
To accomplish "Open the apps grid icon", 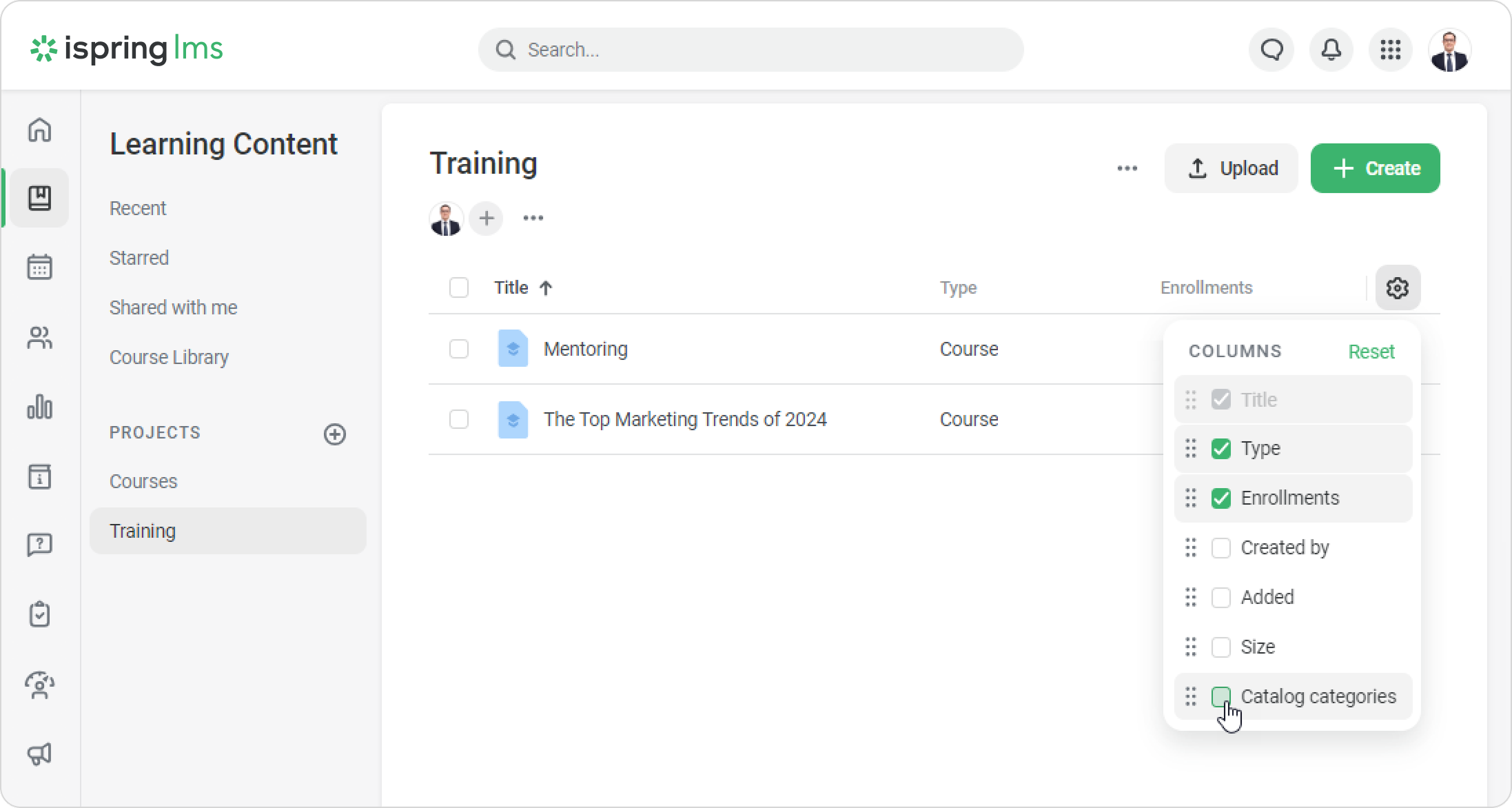I will (1390, 50).
